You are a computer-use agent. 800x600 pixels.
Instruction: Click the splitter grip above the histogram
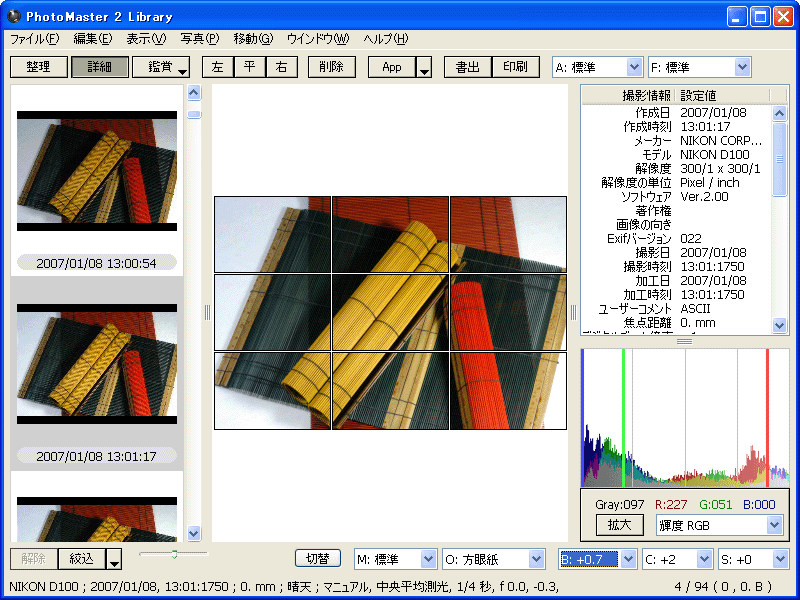(684, 341)
